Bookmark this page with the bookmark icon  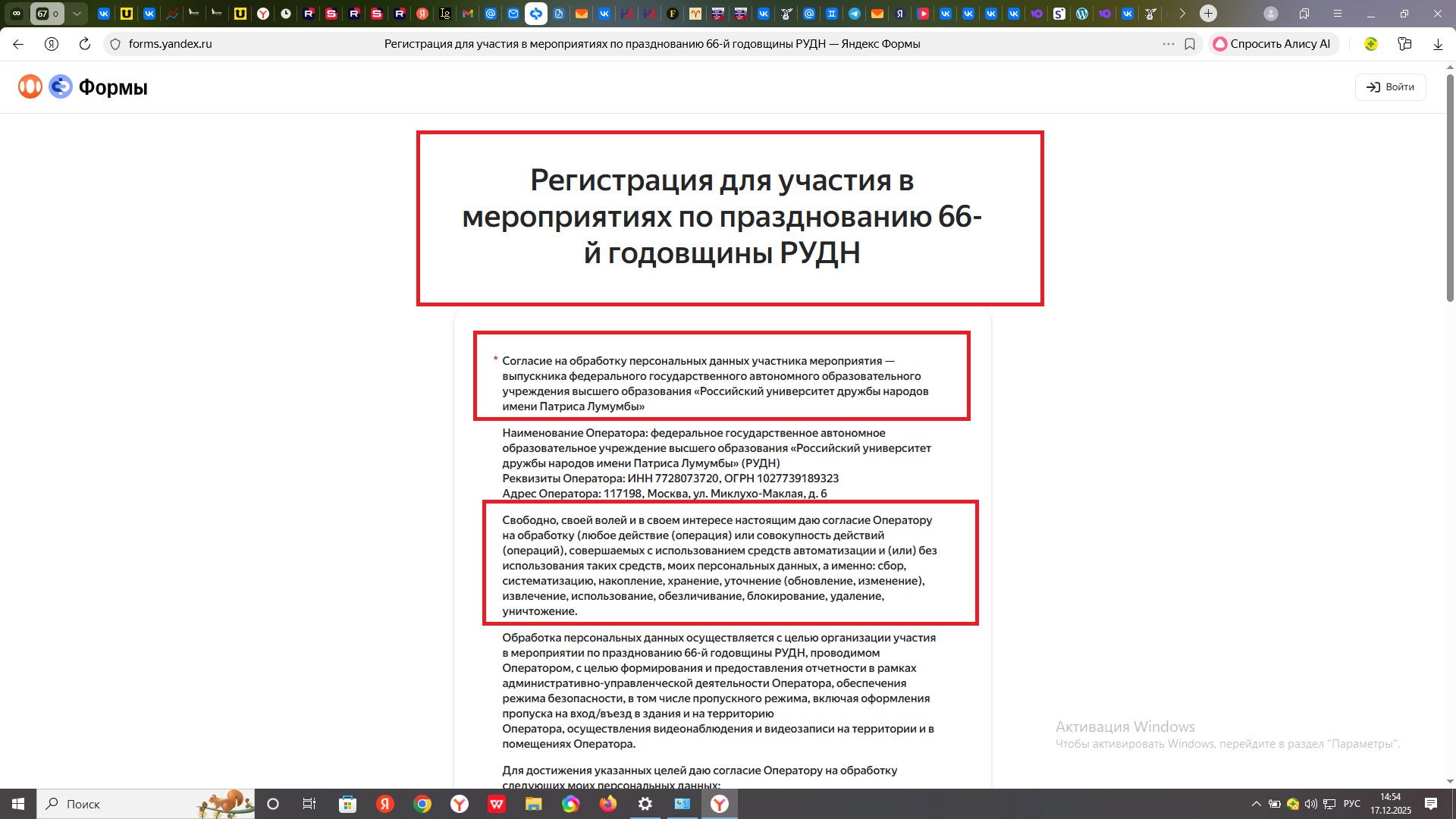[1190, 44]
